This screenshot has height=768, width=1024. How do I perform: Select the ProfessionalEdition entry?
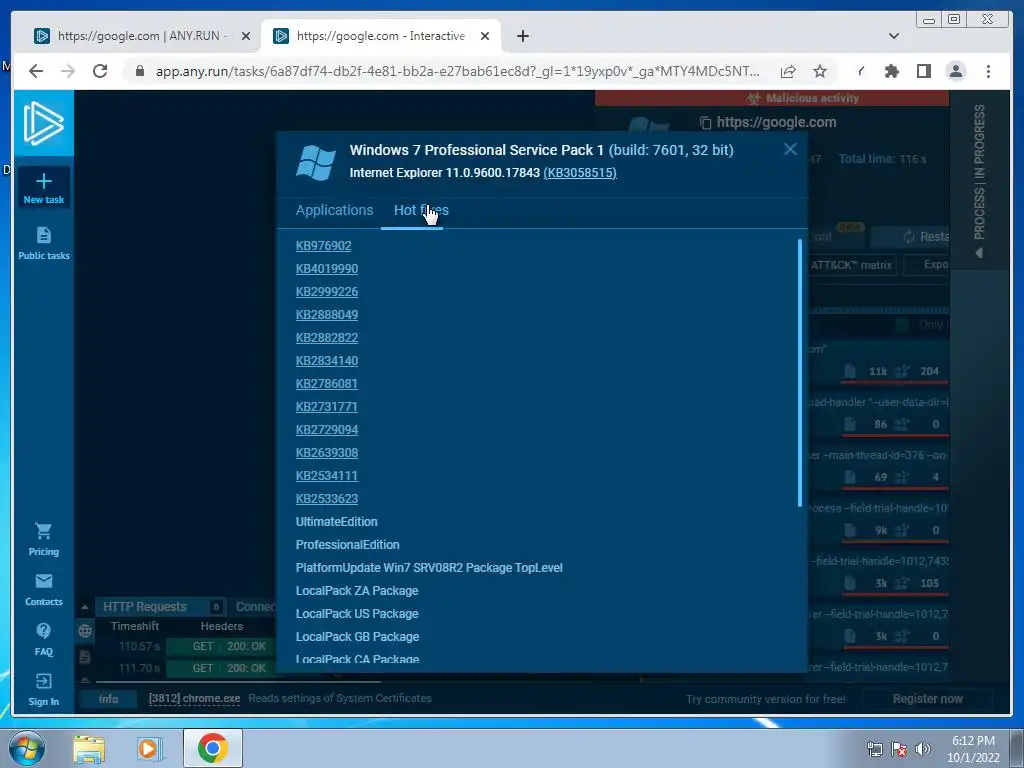[x=347, y=545]
